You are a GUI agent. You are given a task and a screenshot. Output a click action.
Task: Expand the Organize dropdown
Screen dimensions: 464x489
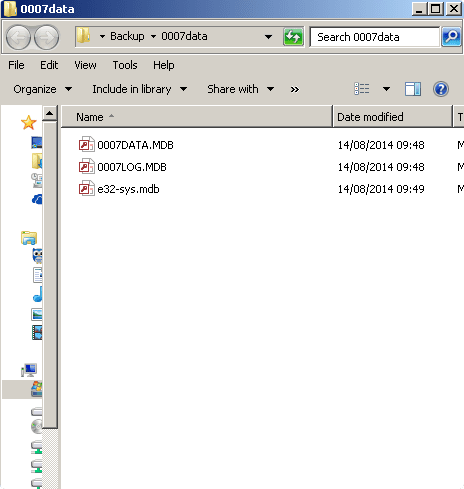click(43, 89)
